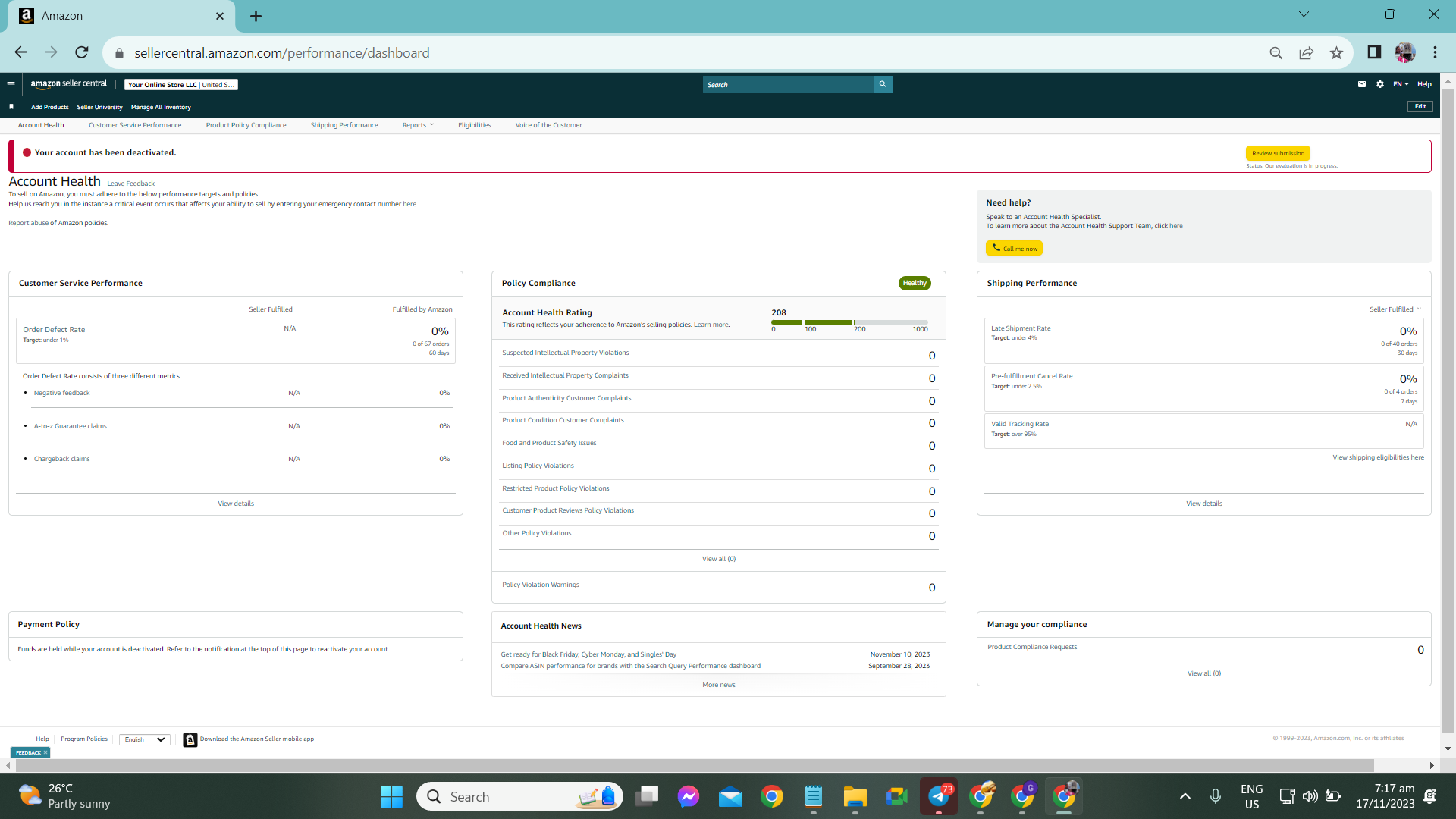The width and height of the screenshot is (1456, 819).
Task: Reload the page using the refresh icon
Action: coord(82,52)
